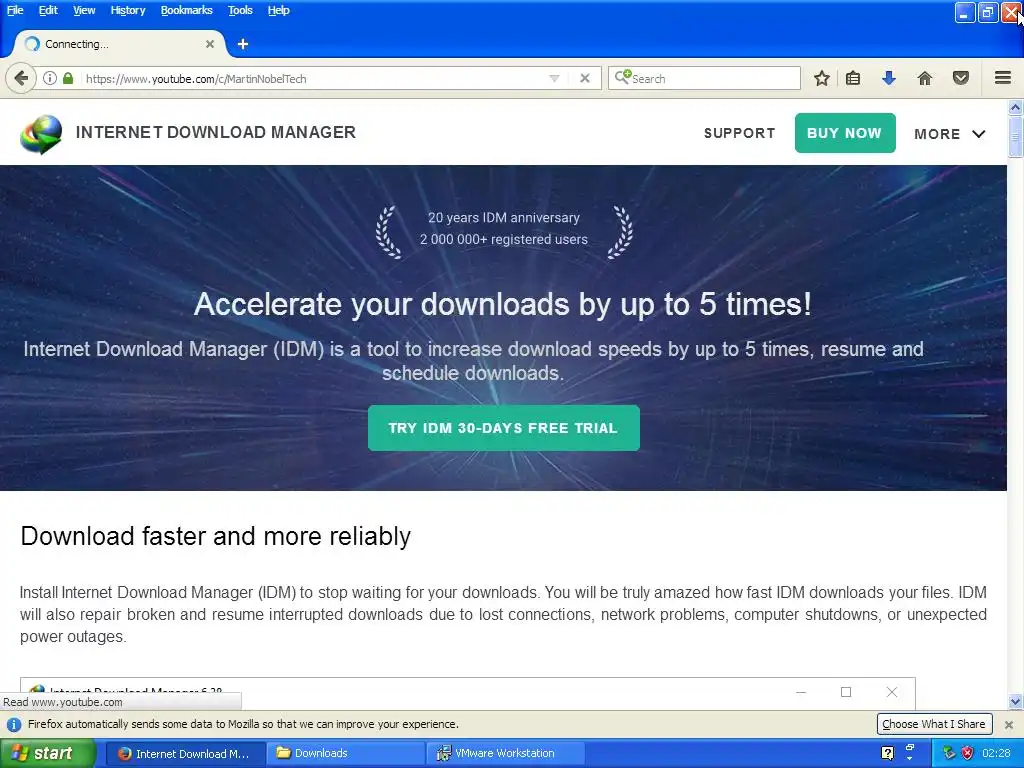Click 'Accelerate your downloads by up to 5 times!' headline

tap(503, 304)
